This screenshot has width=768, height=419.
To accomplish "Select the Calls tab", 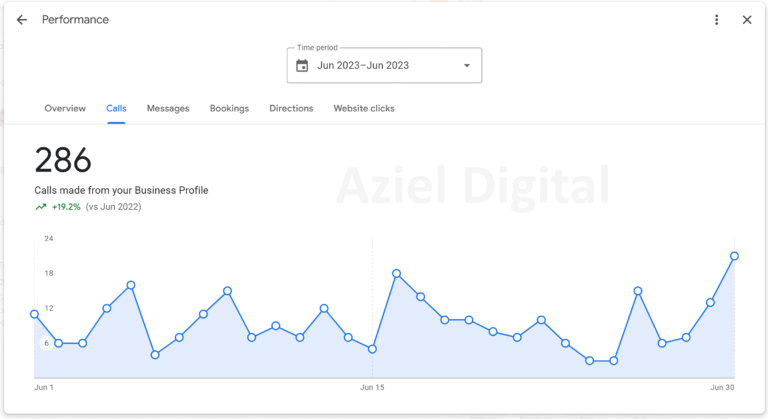I will pyautogui.click(x=116, y=108).
